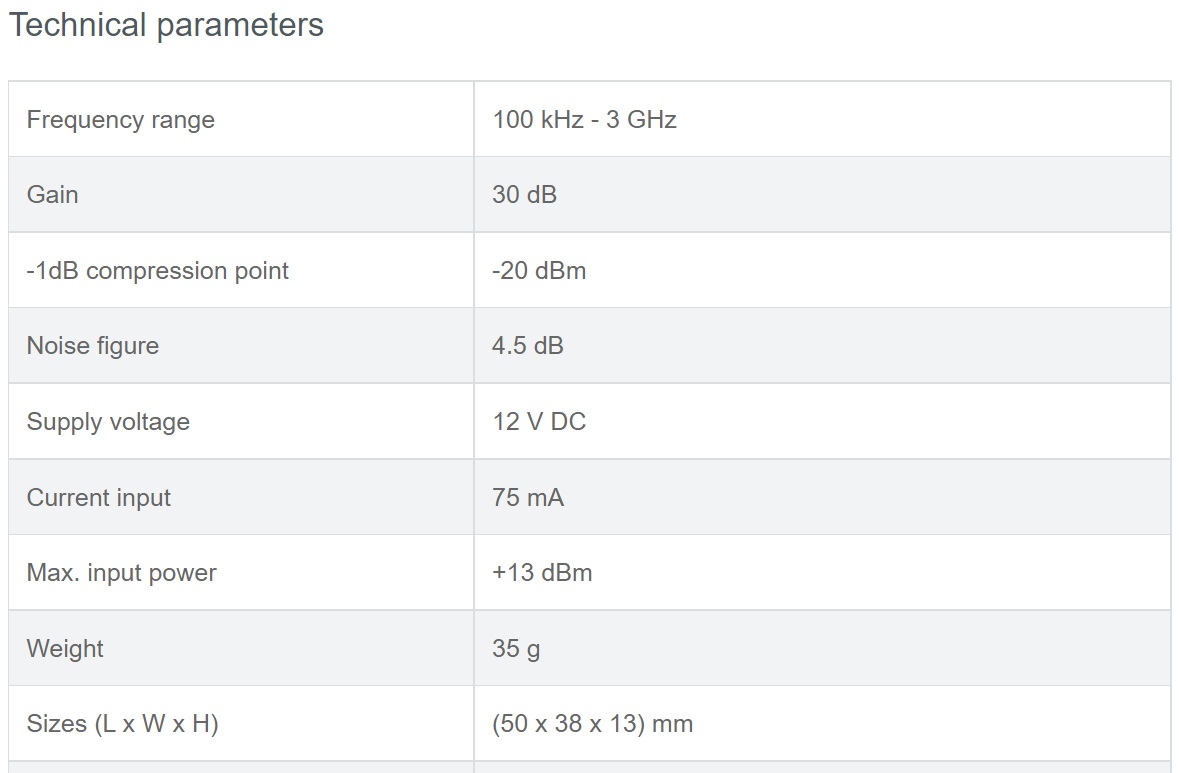Viewport: 1179px width, 773px height.
Task: Click the 30 dB gain value
Action: (x=524, y=195)
